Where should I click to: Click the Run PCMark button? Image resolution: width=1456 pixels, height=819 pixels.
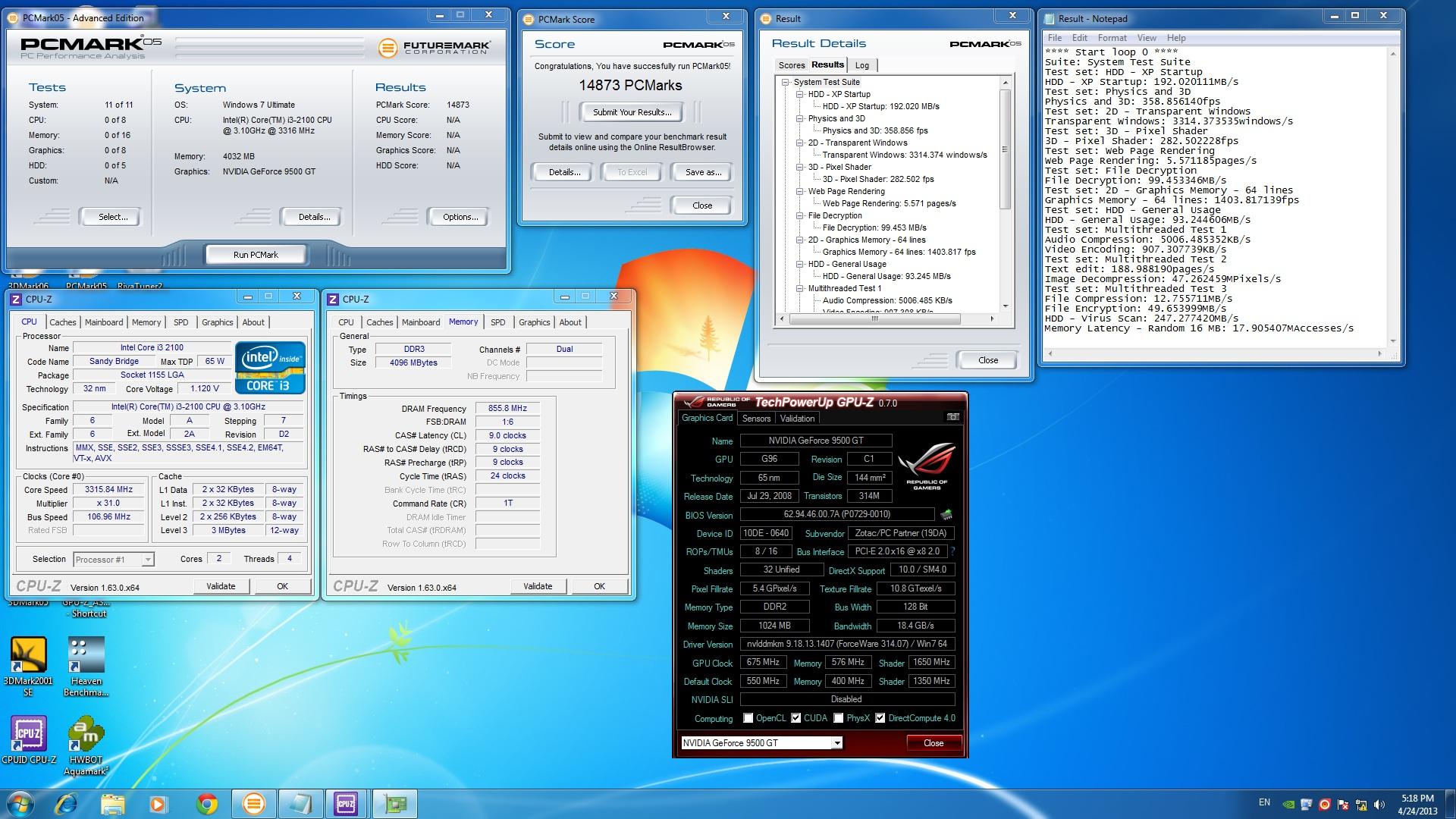click(x=256, y=255)
